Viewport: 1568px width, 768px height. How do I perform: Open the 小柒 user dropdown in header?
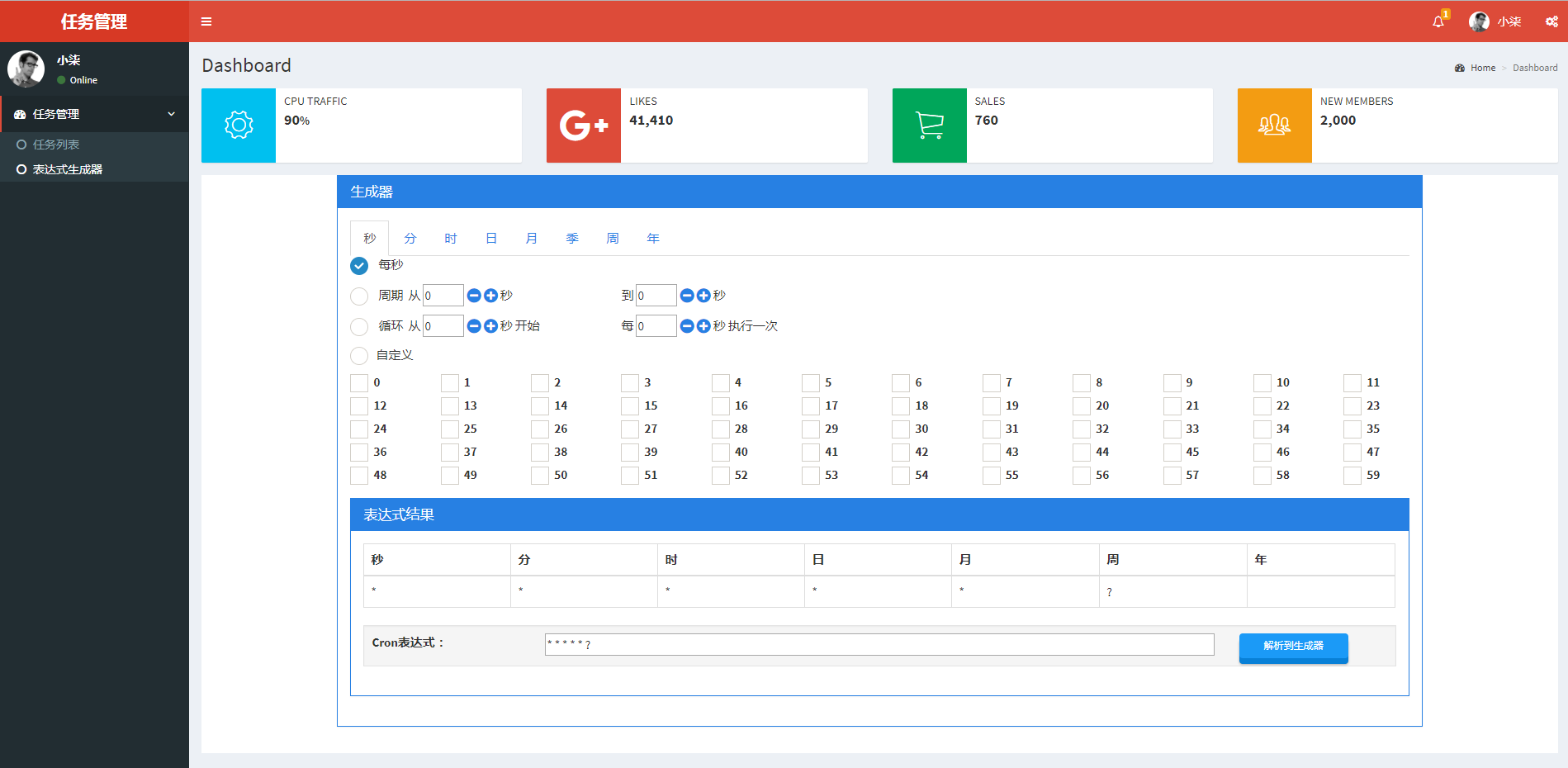click(1495, 21)
